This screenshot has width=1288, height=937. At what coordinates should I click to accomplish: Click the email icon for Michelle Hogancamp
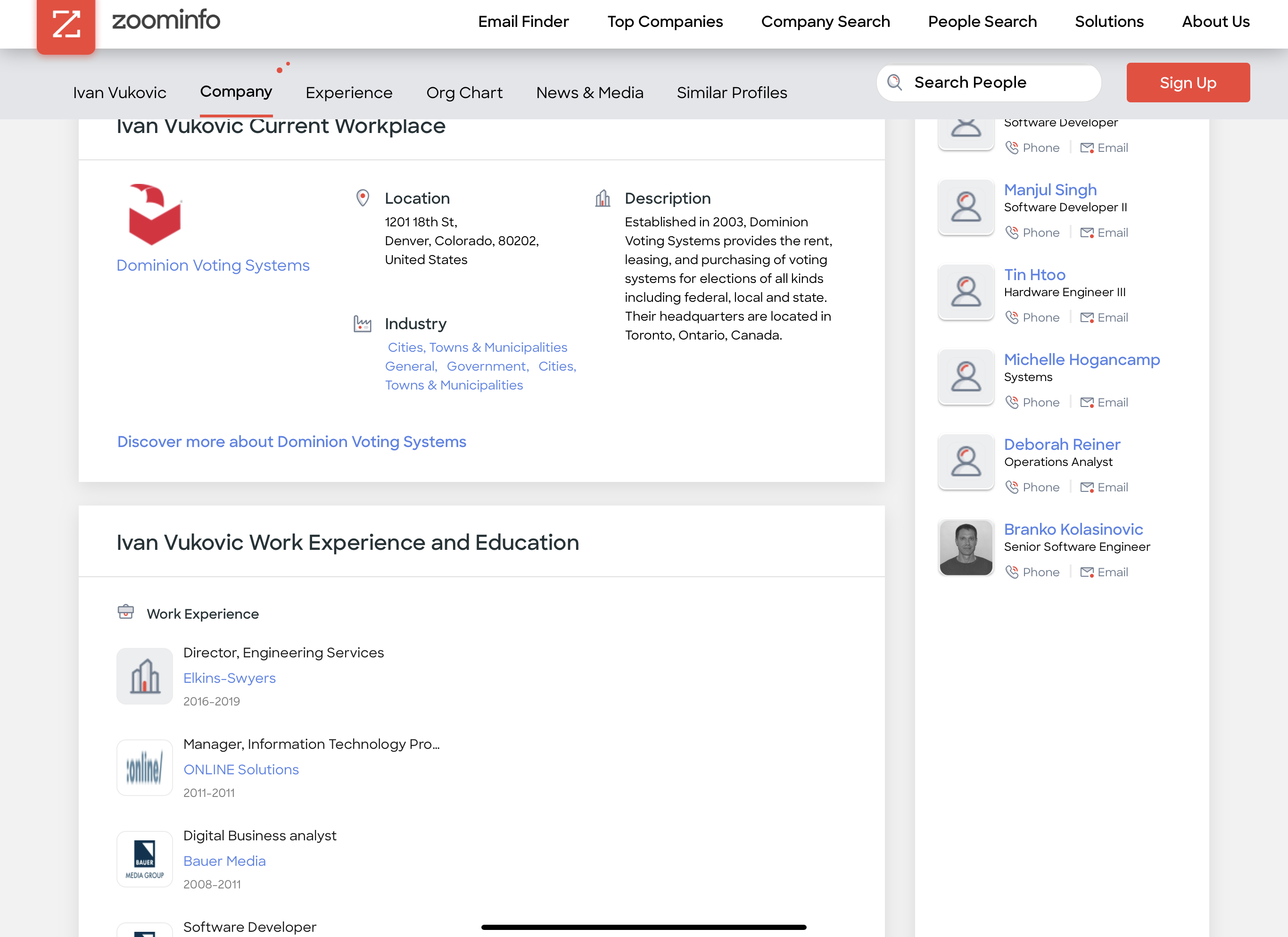pyautogui.click(x=1087, y=403)
